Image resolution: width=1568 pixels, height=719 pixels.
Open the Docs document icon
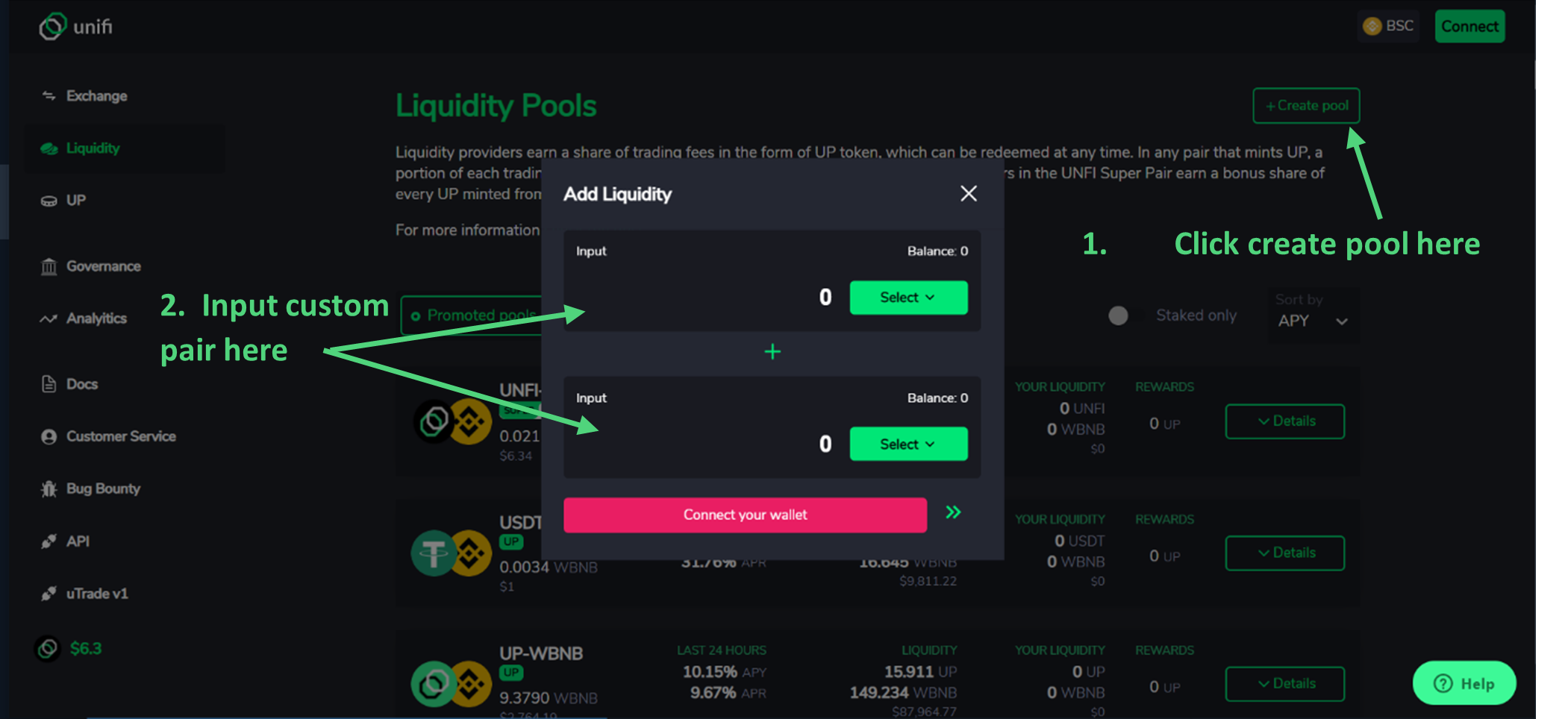point(49,384)
